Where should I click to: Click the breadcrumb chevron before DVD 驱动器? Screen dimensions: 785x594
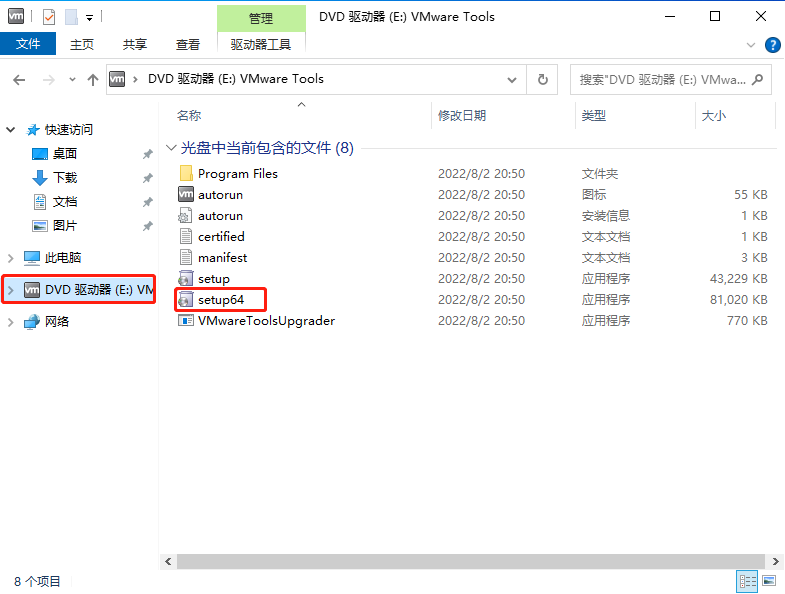click(136, 79)
